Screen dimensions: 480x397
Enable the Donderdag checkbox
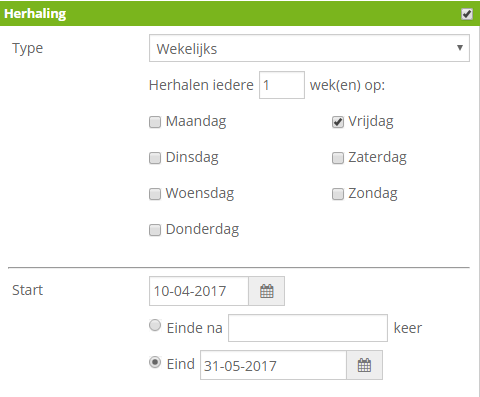coord(155,230)
